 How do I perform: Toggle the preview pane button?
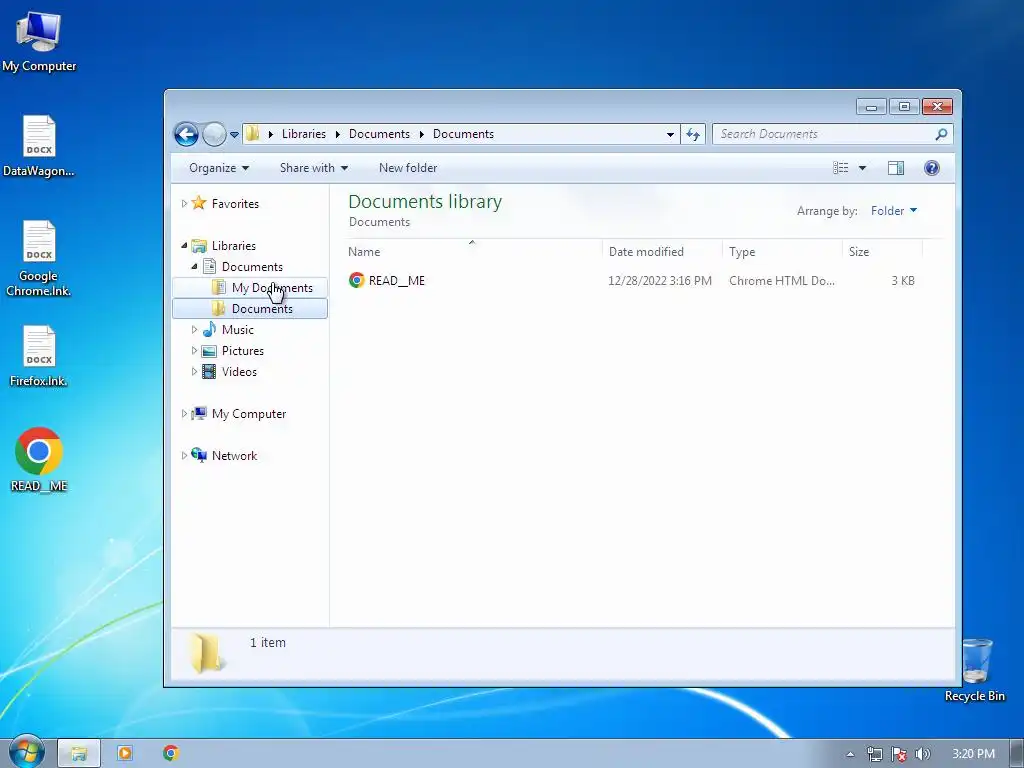(x=896, y=168)
